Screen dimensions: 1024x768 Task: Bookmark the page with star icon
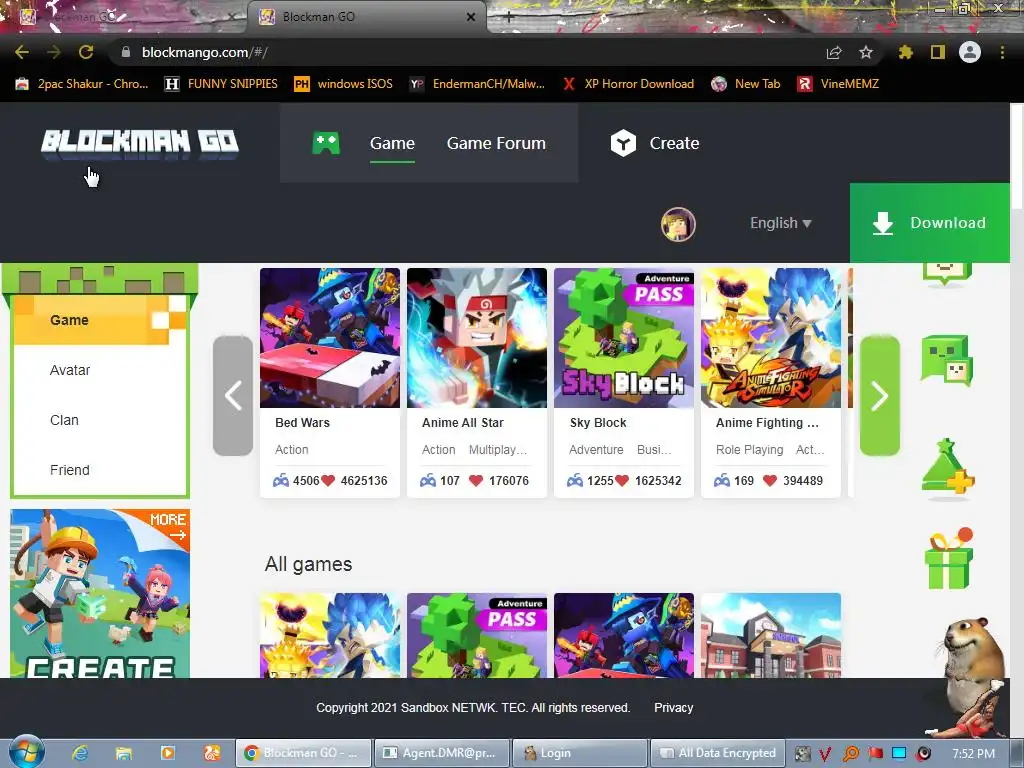(866, 52)
